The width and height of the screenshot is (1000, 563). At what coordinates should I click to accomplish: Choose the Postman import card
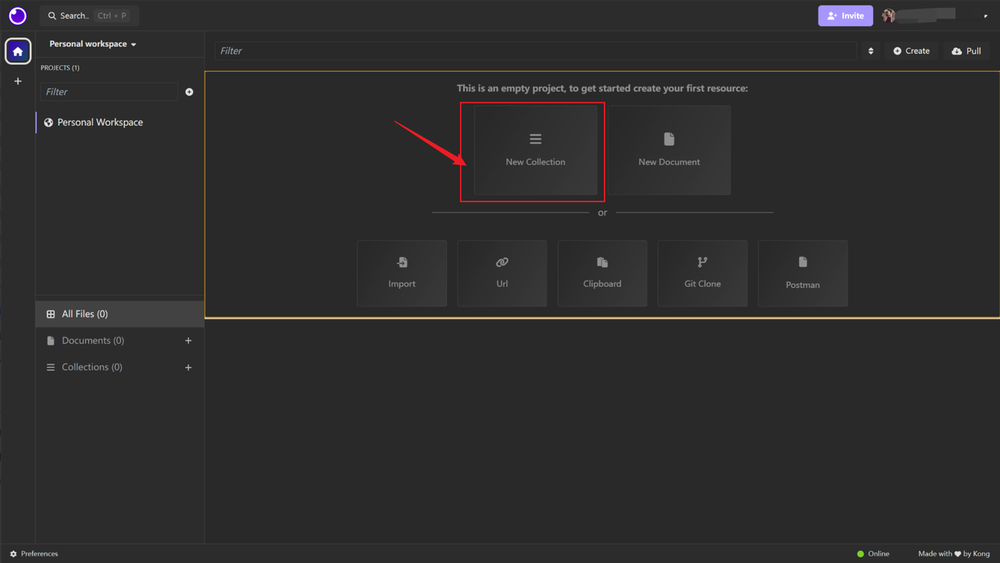point(802,273)
